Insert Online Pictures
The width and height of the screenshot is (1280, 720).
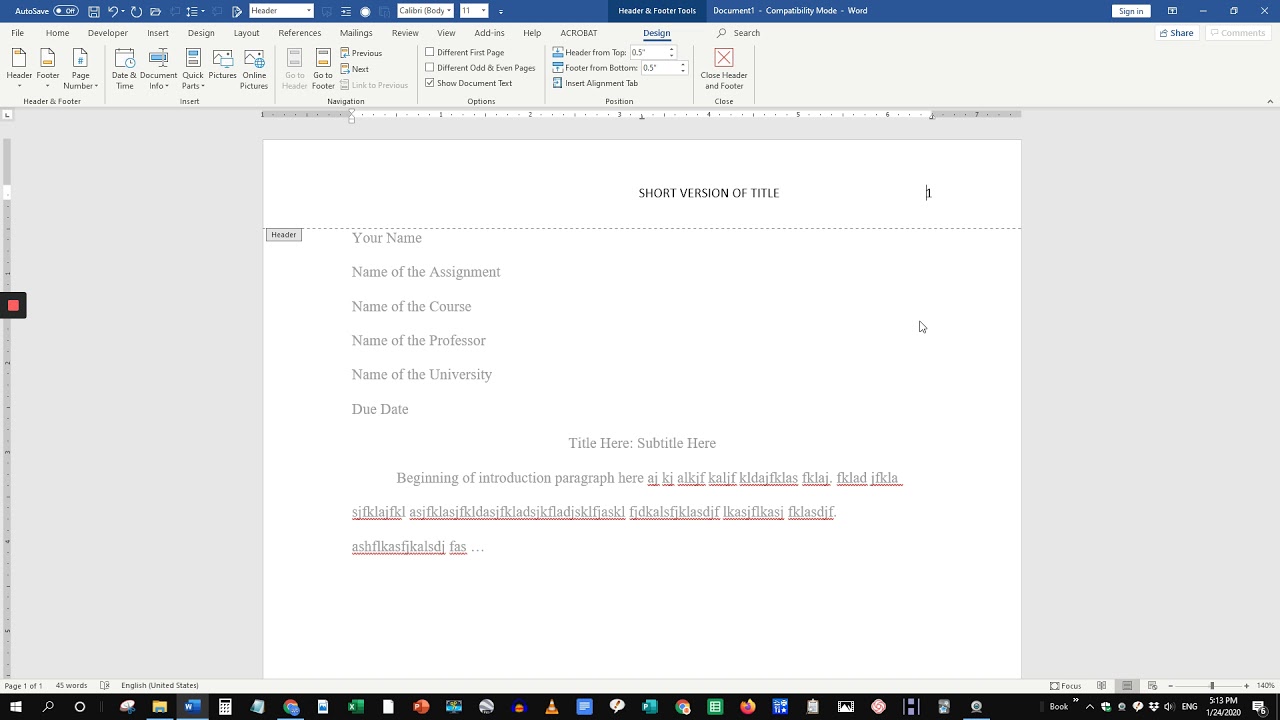(x=254, y=68)
